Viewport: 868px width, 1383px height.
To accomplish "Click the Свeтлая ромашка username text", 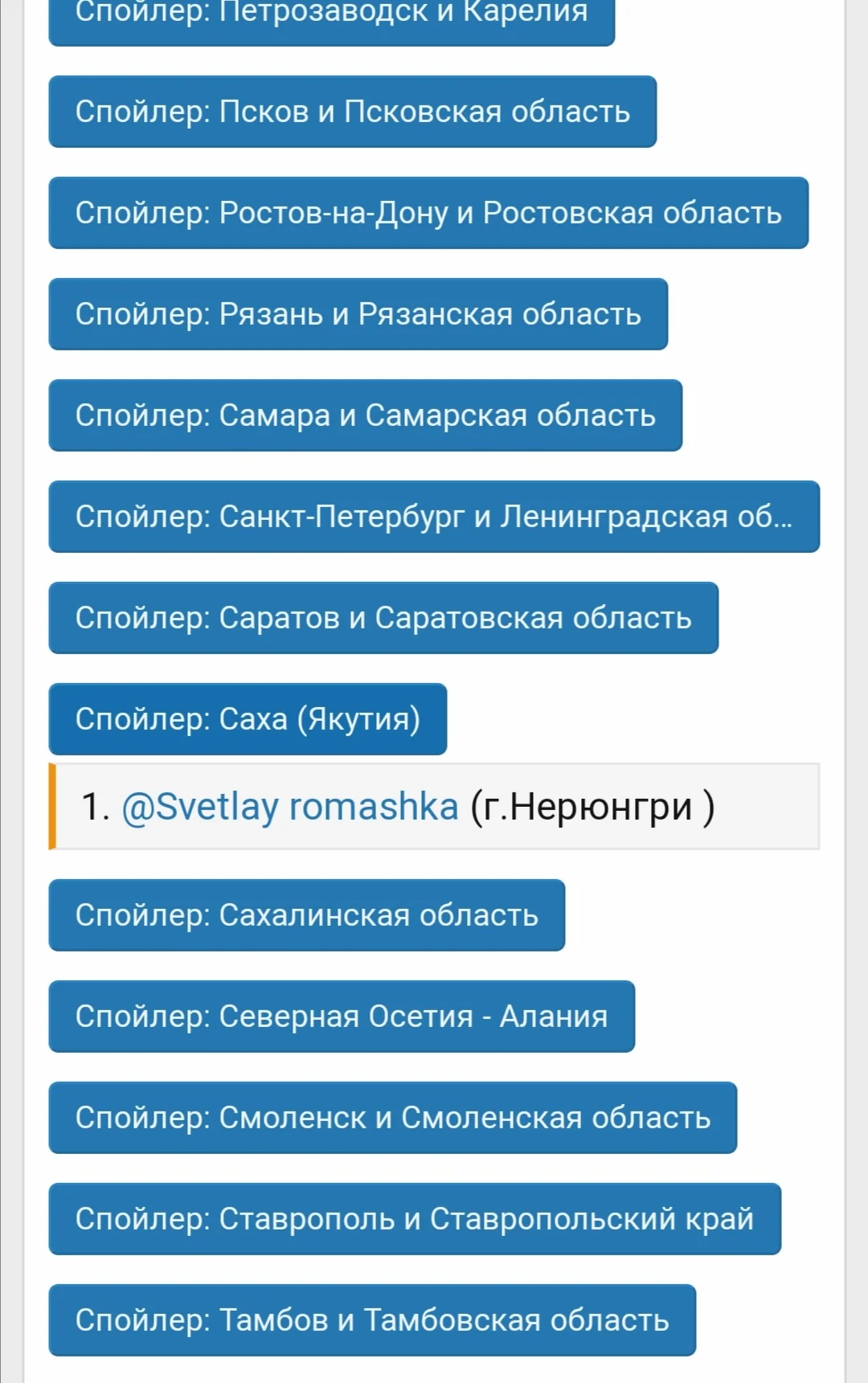I will click(291, 808).
